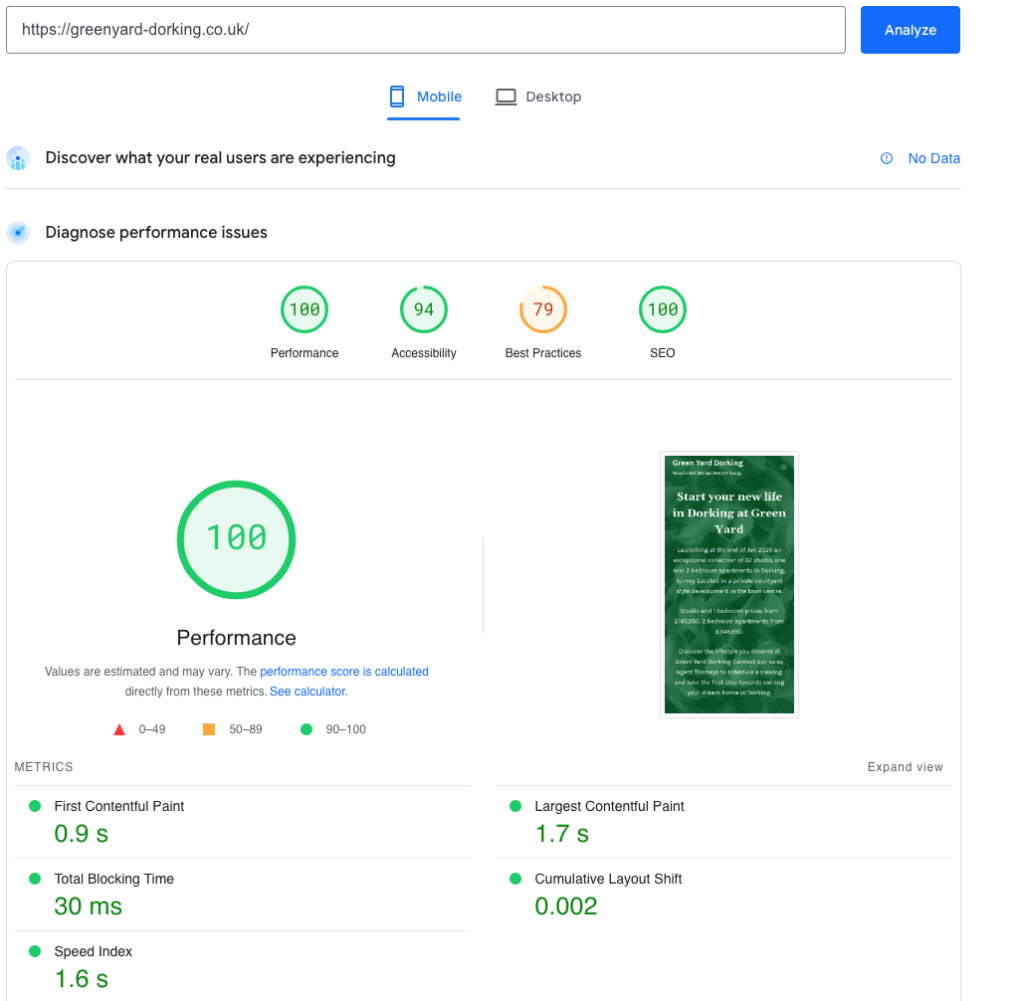This screenshot has width=1024, height=1001.
Task: Click the Largest Contentful Paint metric
Action: click(x=609, y=806)
